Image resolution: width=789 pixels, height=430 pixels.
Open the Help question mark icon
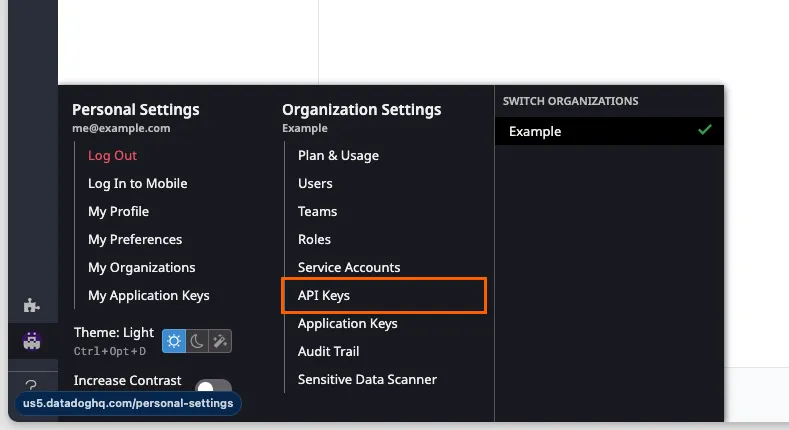click(x=31, y=386)
